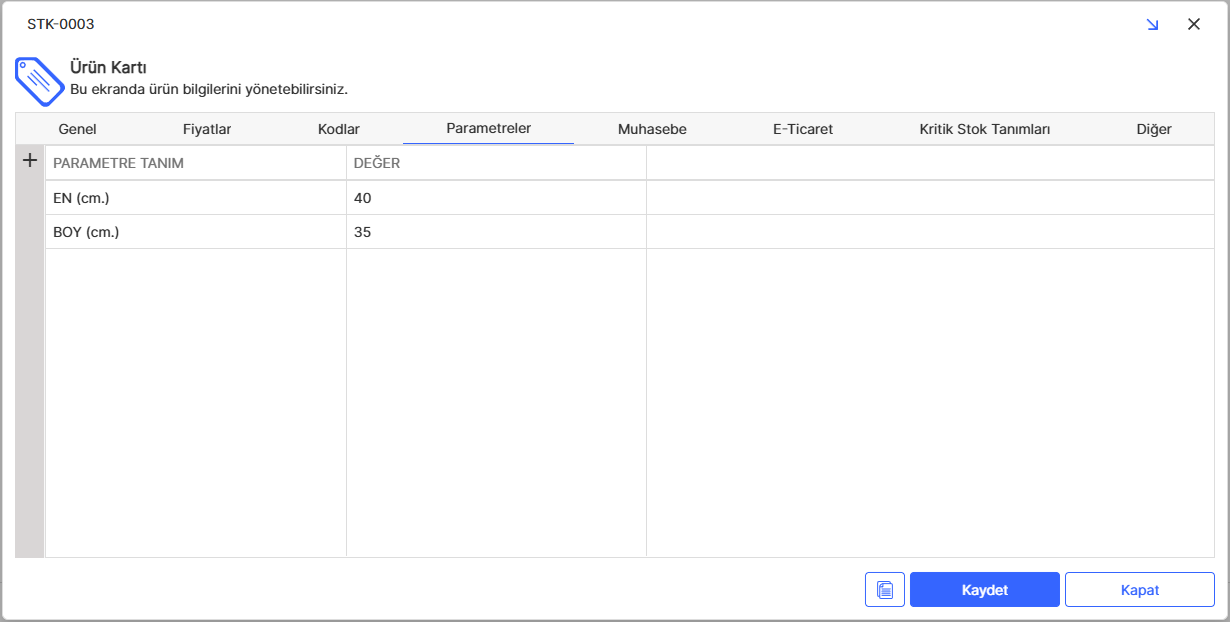
Task: Open the Fiyatlar tab
Action: 207,129
